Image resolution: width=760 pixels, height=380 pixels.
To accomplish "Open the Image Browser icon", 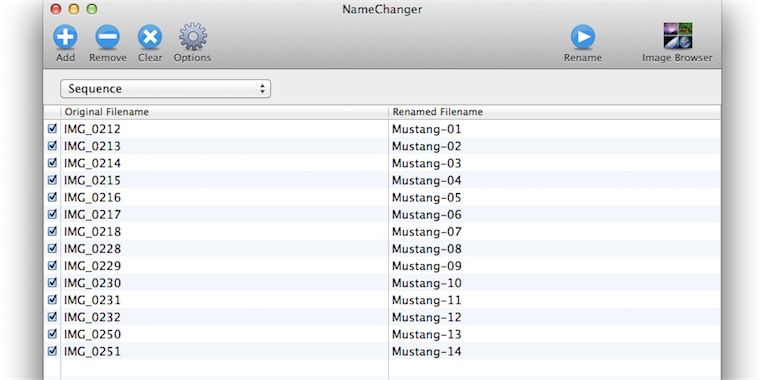I will (678, 35).
